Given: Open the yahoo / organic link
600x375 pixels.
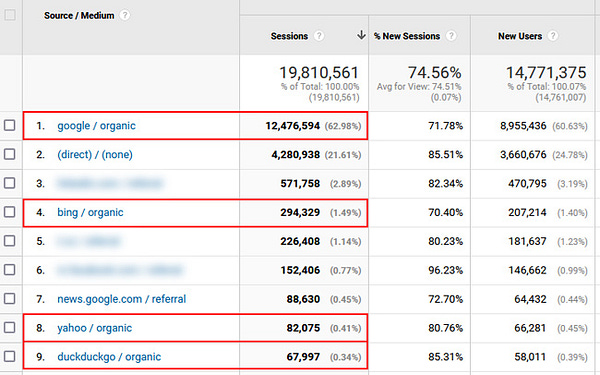Looking at the screenshot, I should tap(95, 328).
